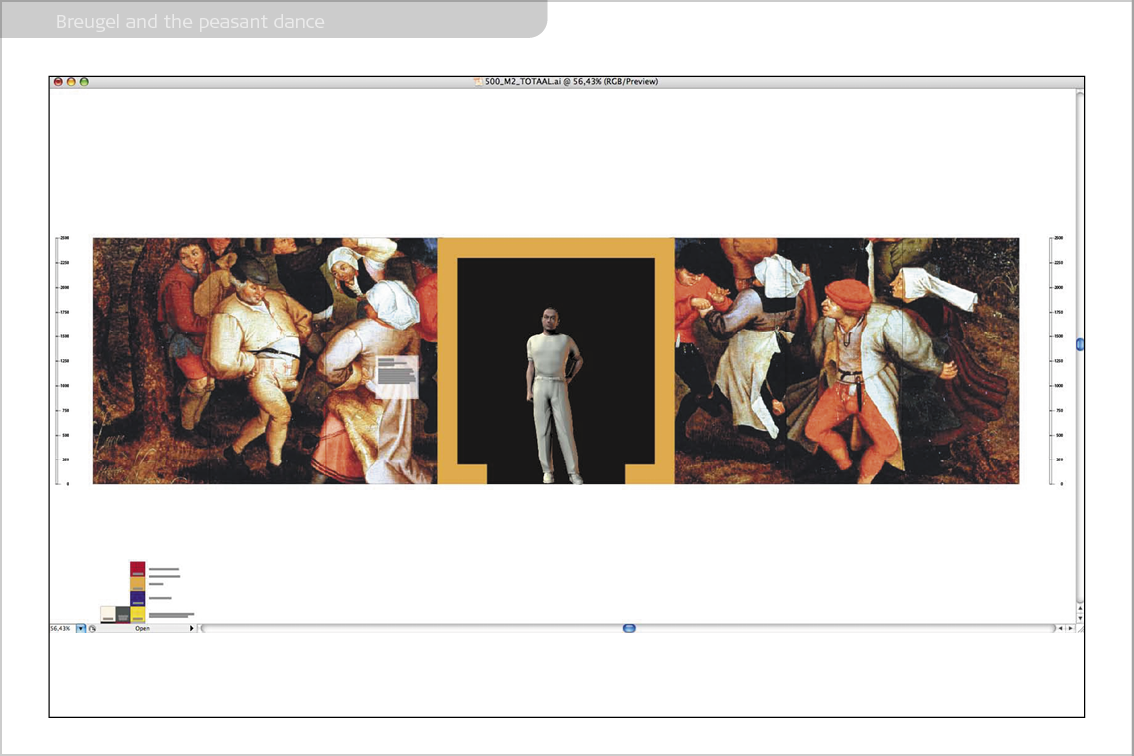
Task: Select the left peasant dance painting image
Action: coord(265,361)
